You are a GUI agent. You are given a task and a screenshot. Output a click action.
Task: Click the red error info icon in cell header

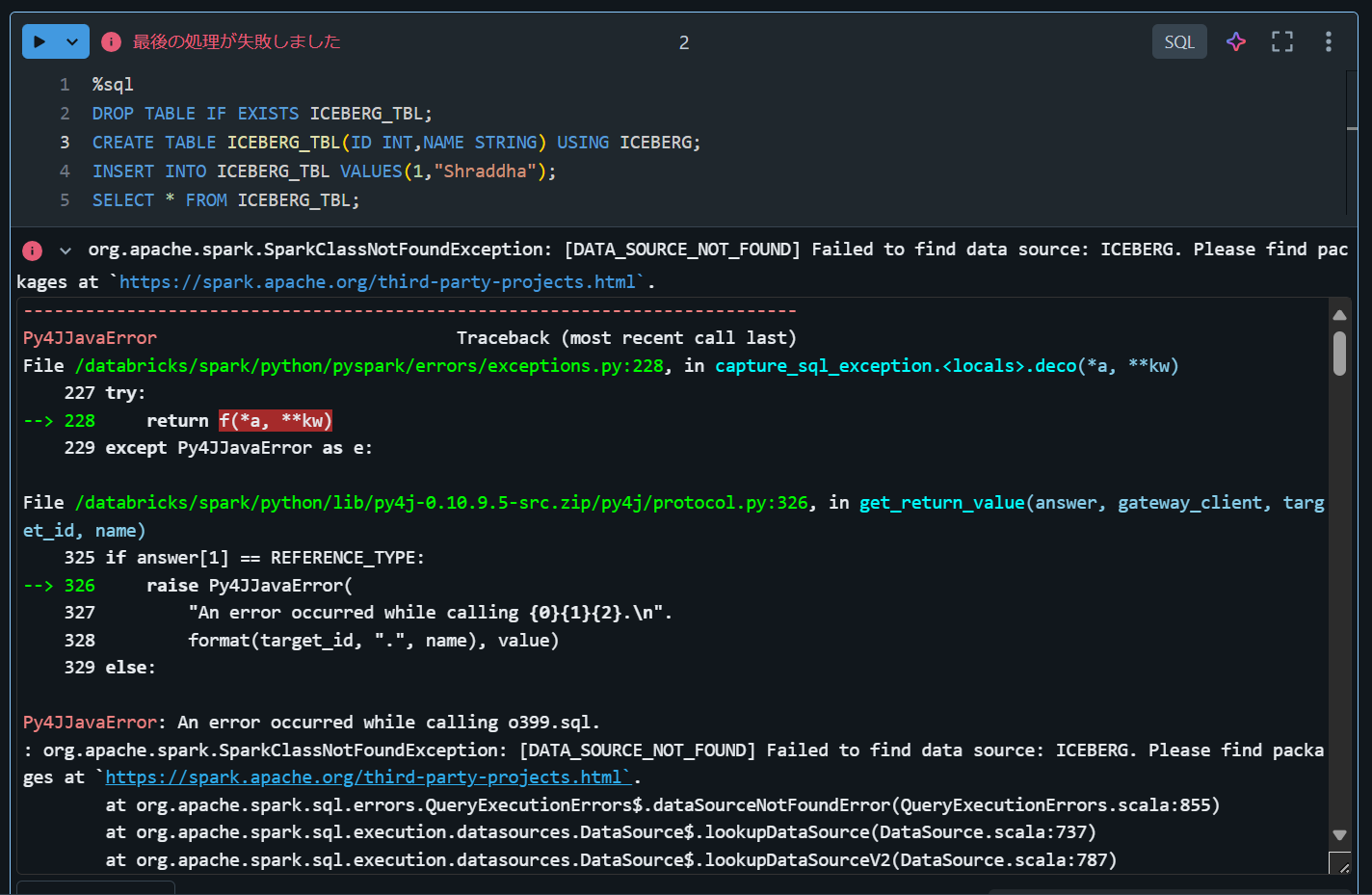click(x=112, y=41)
